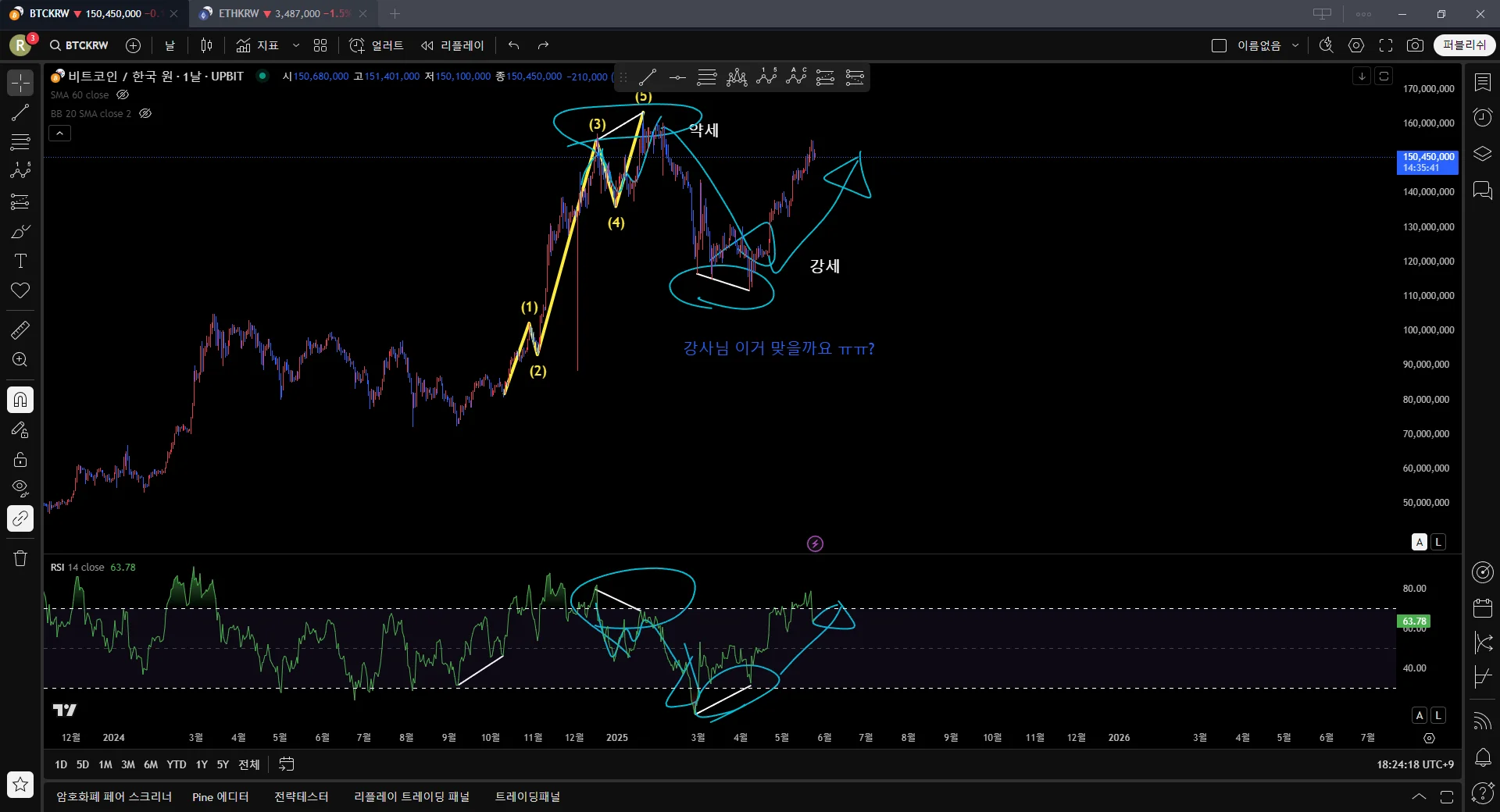Collapse the indicator legend
Viewport: 1500px width, 812px height.
click(60, 134)
